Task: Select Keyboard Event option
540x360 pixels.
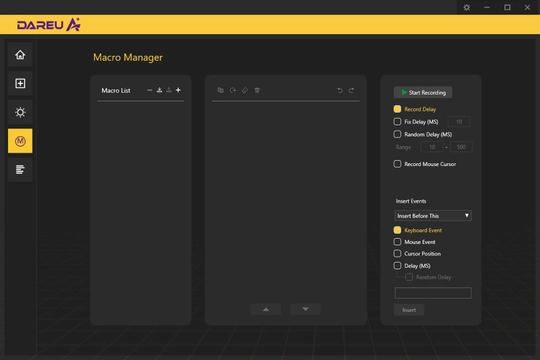Action: pyautogui.click(x=397, y=230)
